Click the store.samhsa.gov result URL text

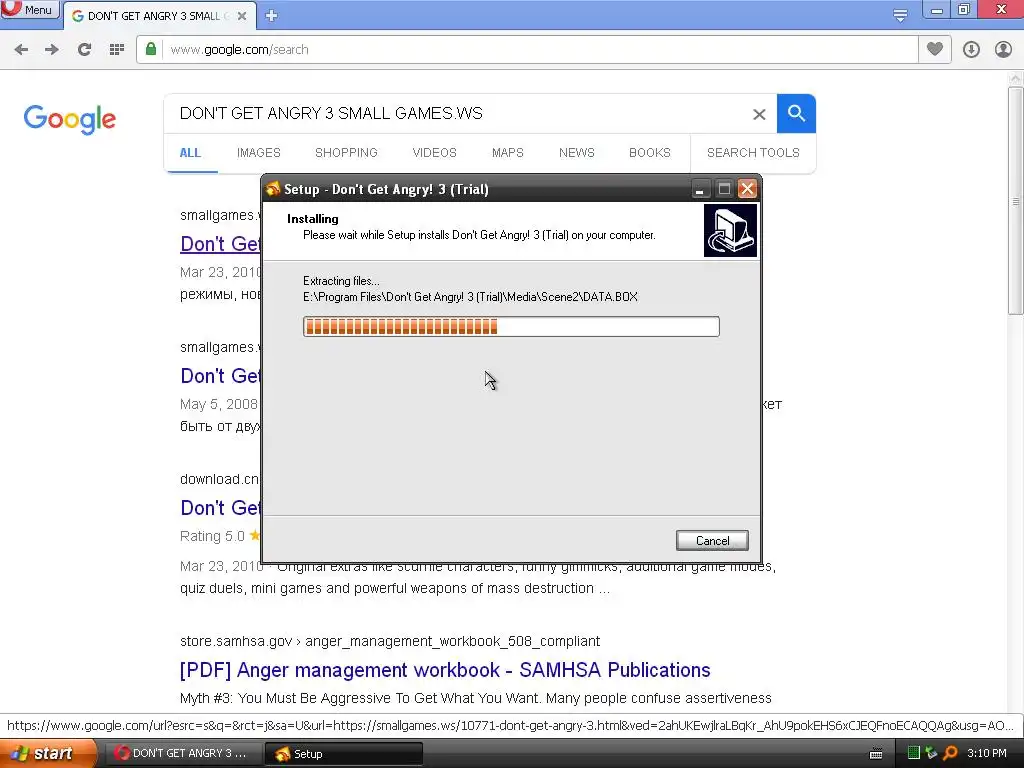390,641
